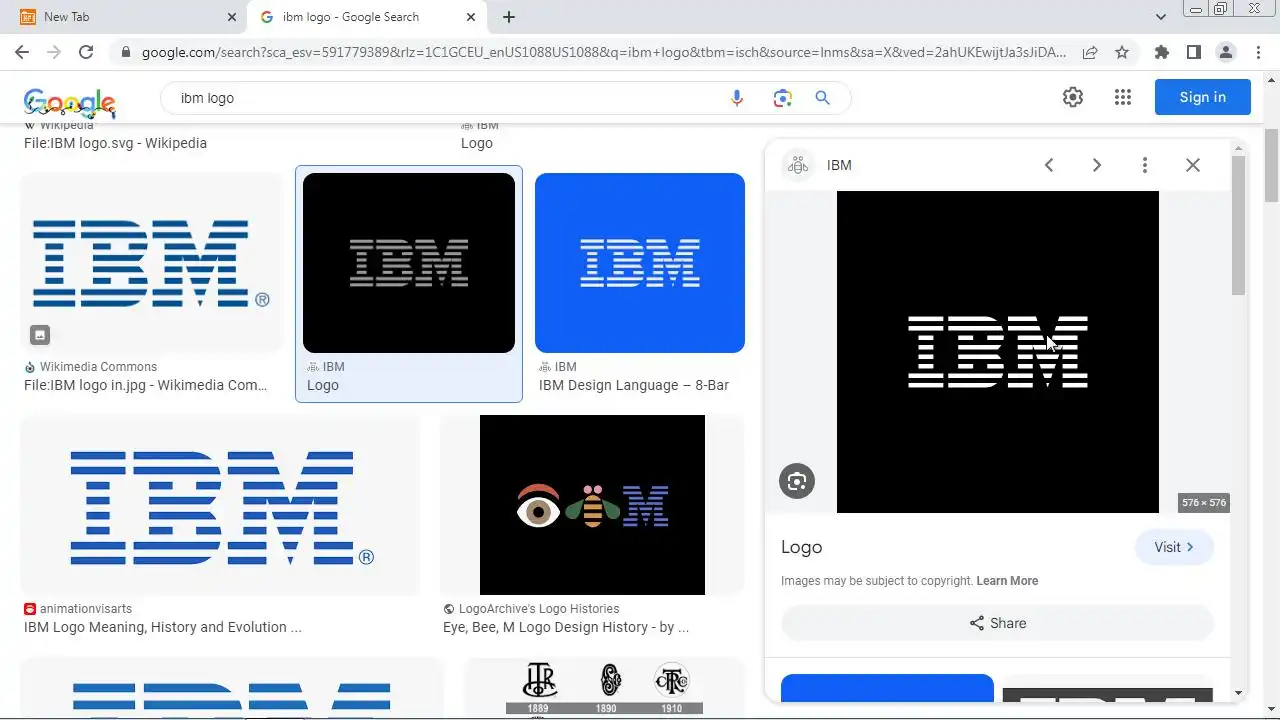Click the Wikimedia Commons source label
This screenshot has height=720, width=1280.
click(x=98, y=367)
